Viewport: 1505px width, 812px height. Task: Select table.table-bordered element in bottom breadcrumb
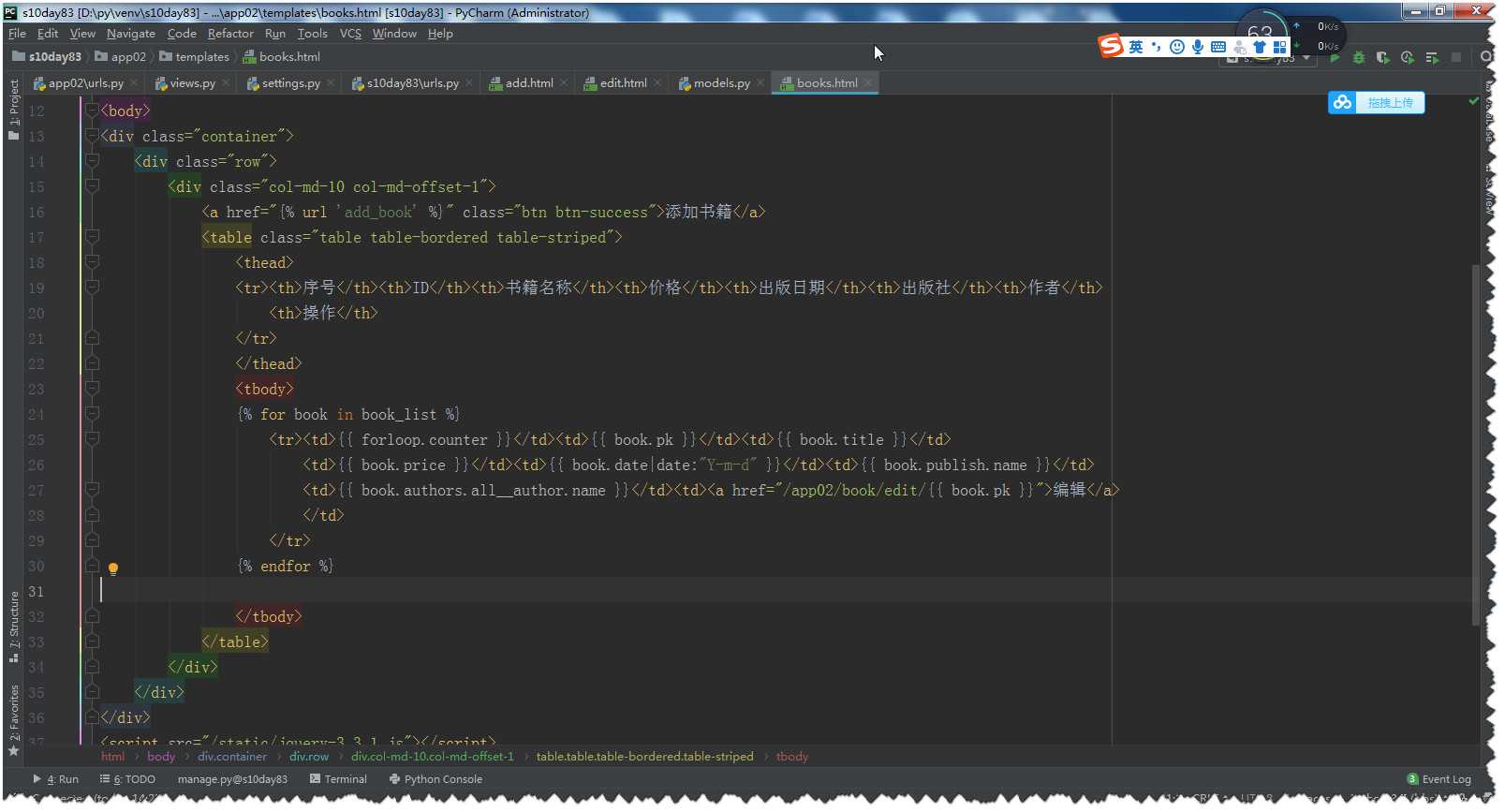click(644, 757)
